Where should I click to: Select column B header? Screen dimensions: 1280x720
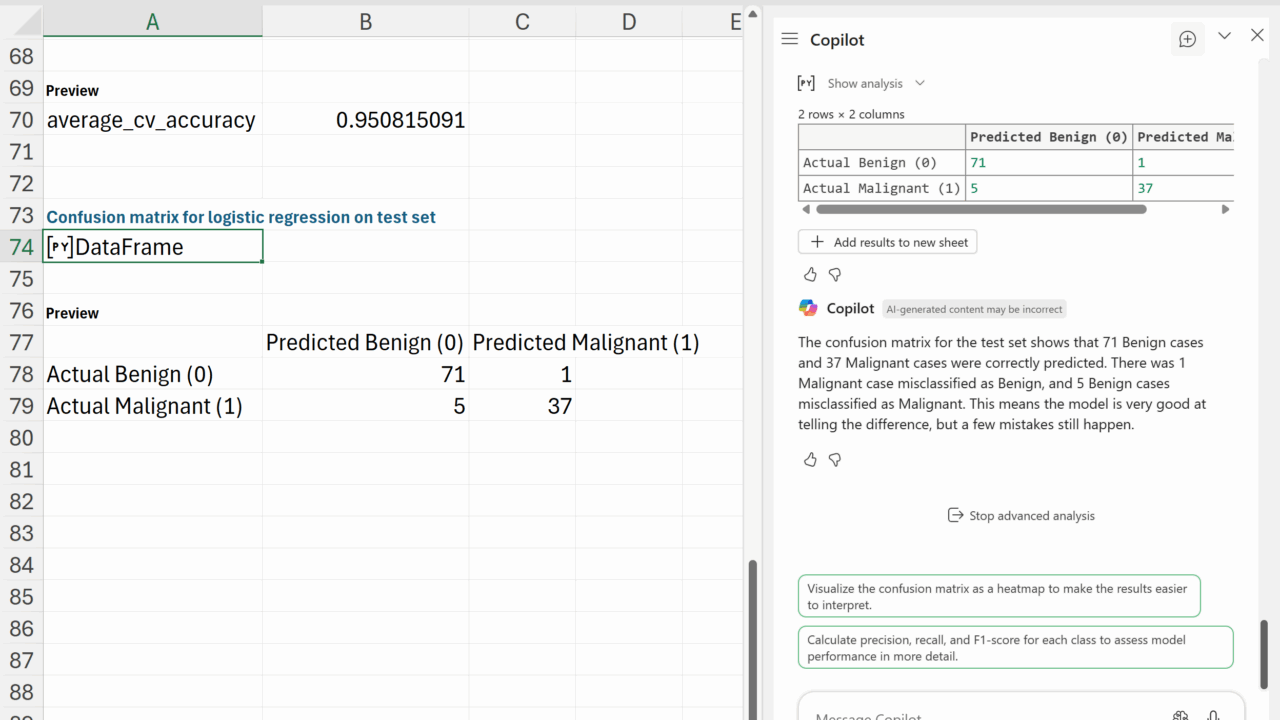coord(365,22)
